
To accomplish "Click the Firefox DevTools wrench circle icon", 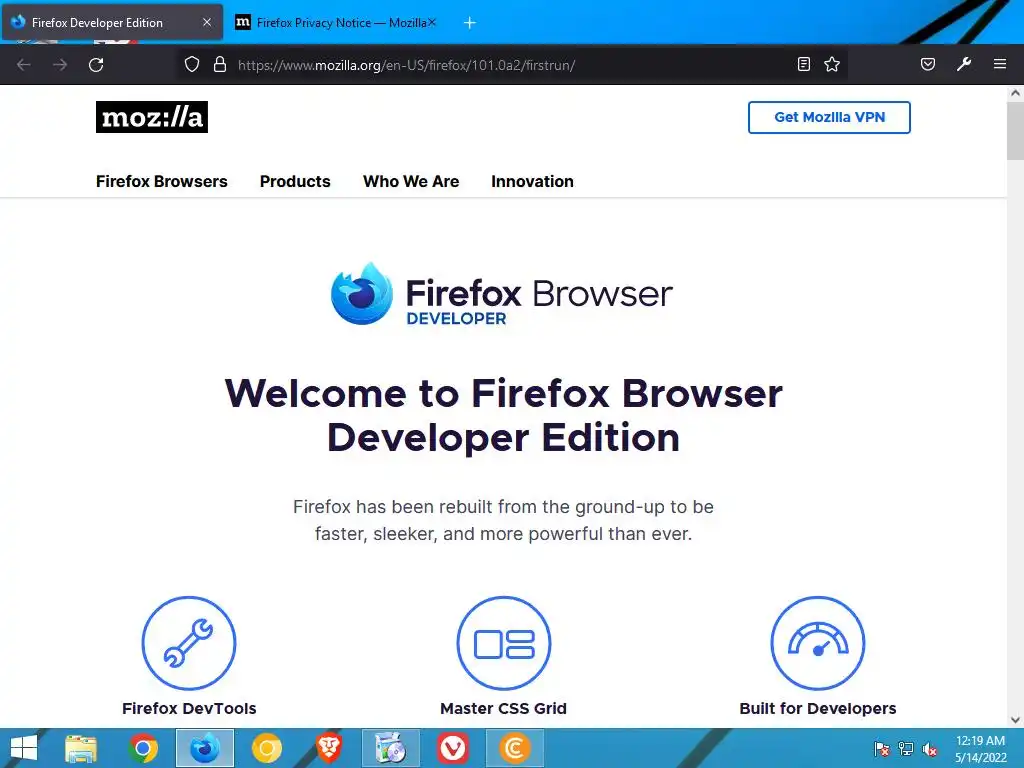I will [x=189, y=643].
